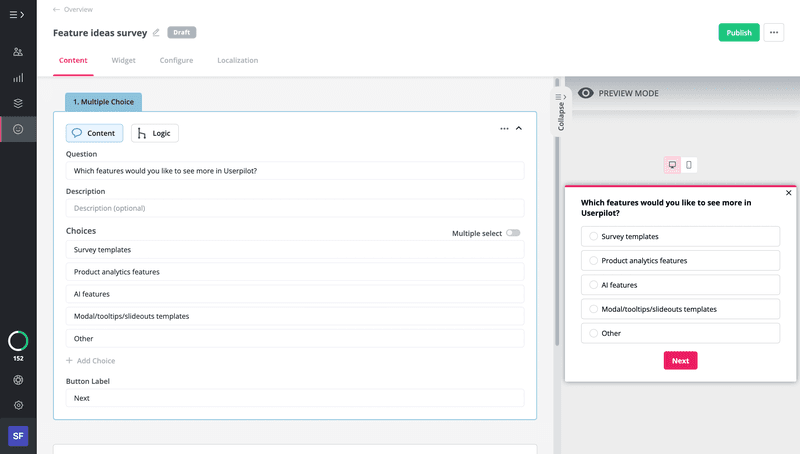Open the users icon in left sidebar

[18, 51]
